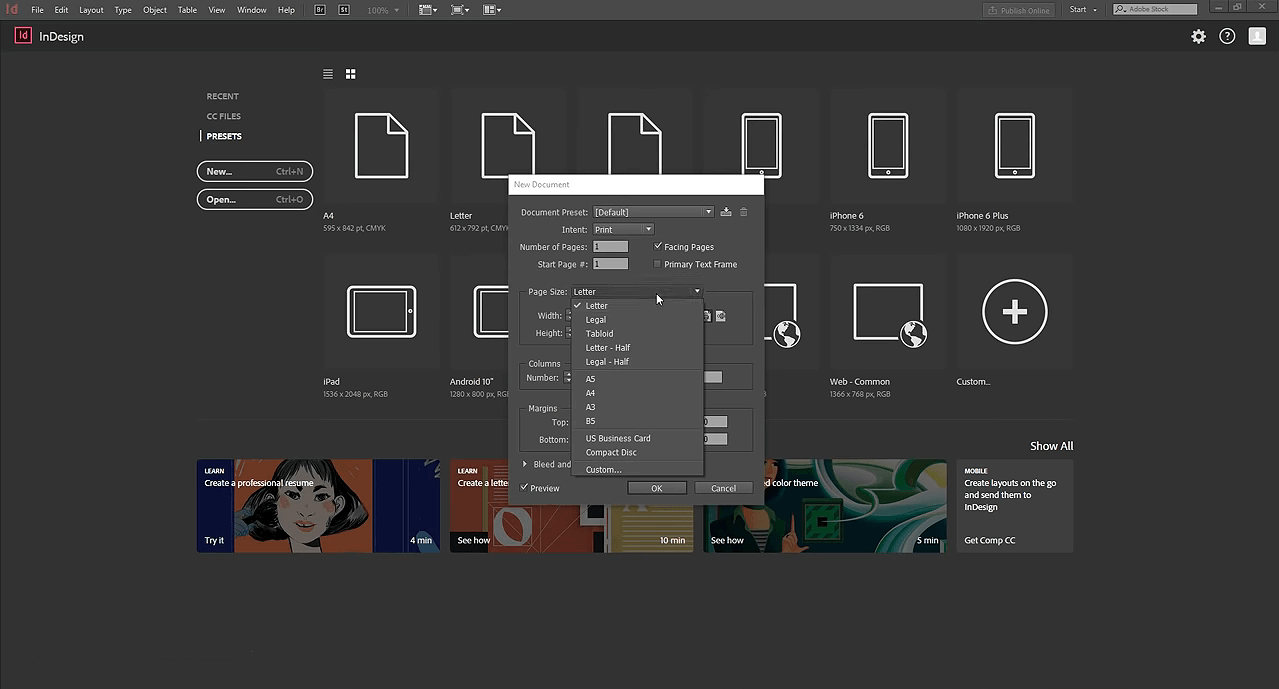This screenshot has width=1279, height=689.
Task: Open Adobe Stock via the St icon
Action: pos(345,9)
